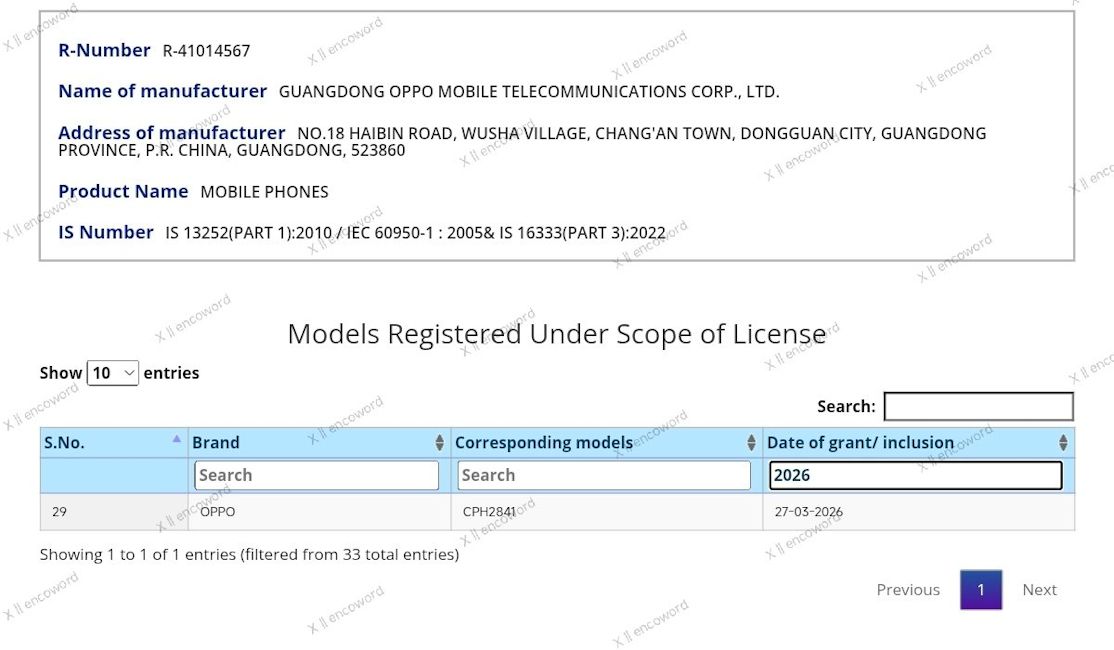Sort the Date of grant/ inclusion column
This screenshot has width=1114, height=650.
(x=1062, y=442)
